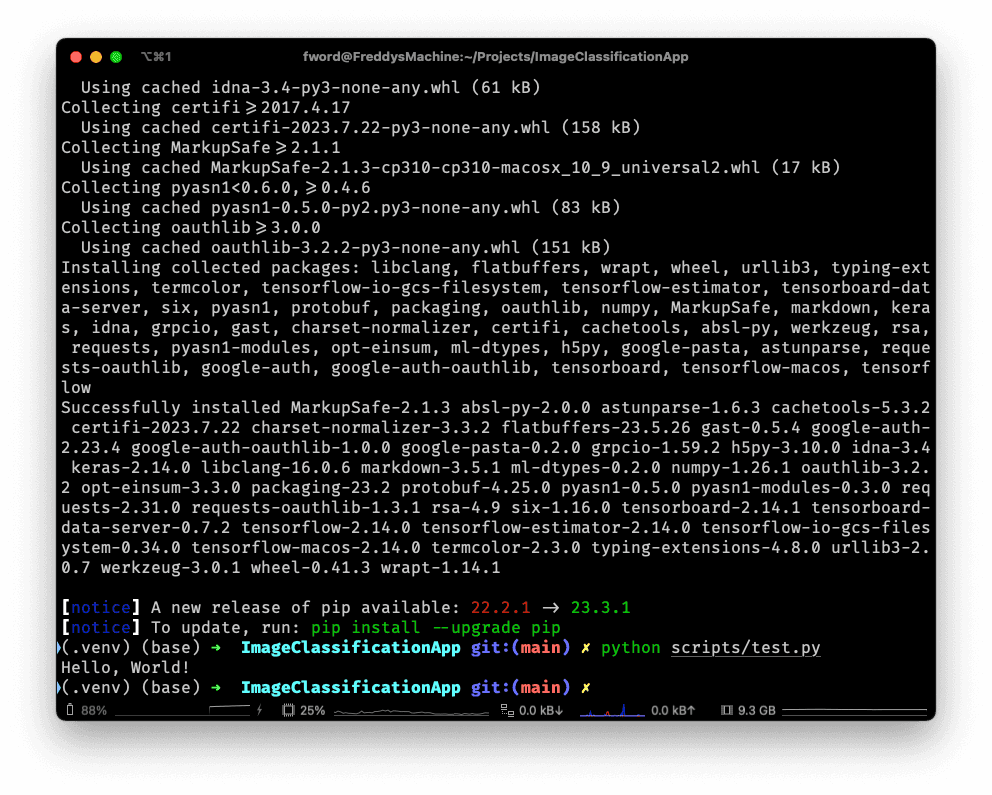Click the first blue notice tag
Viewport: 992px width, 795px height.
click(101, 608)
